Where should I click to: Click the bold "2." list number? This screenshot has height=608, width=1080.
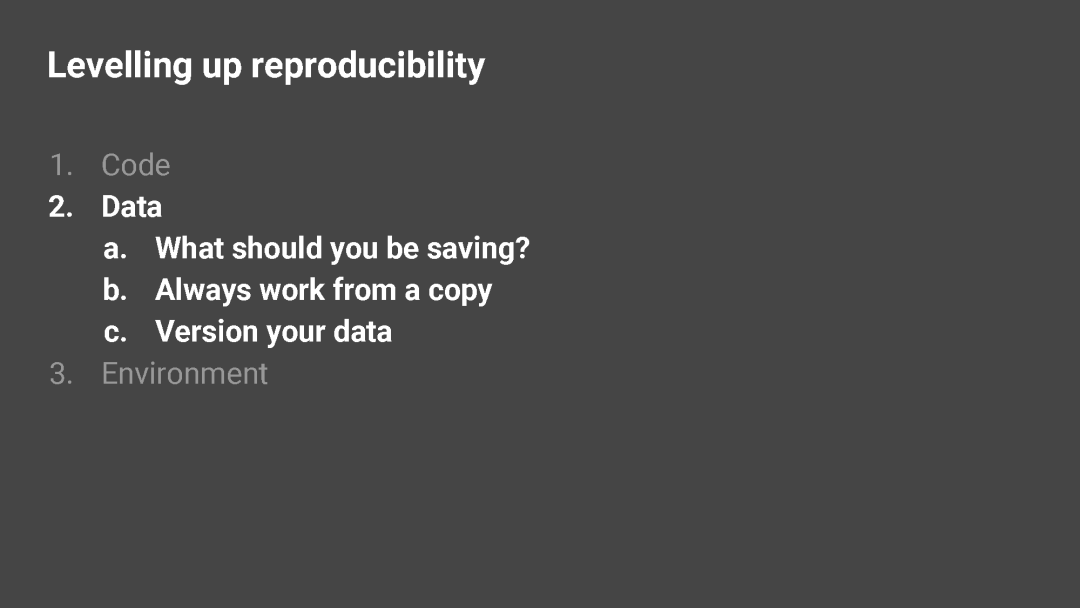[61, 207]
